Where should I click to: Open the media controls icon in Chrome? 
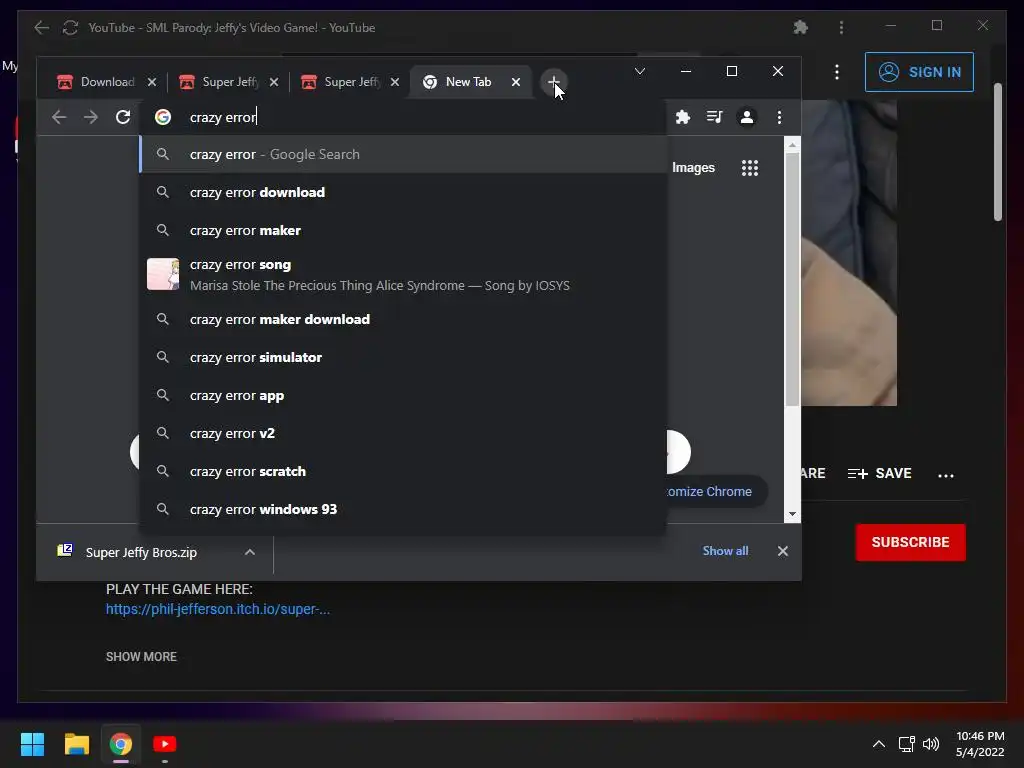click(714, 117)
